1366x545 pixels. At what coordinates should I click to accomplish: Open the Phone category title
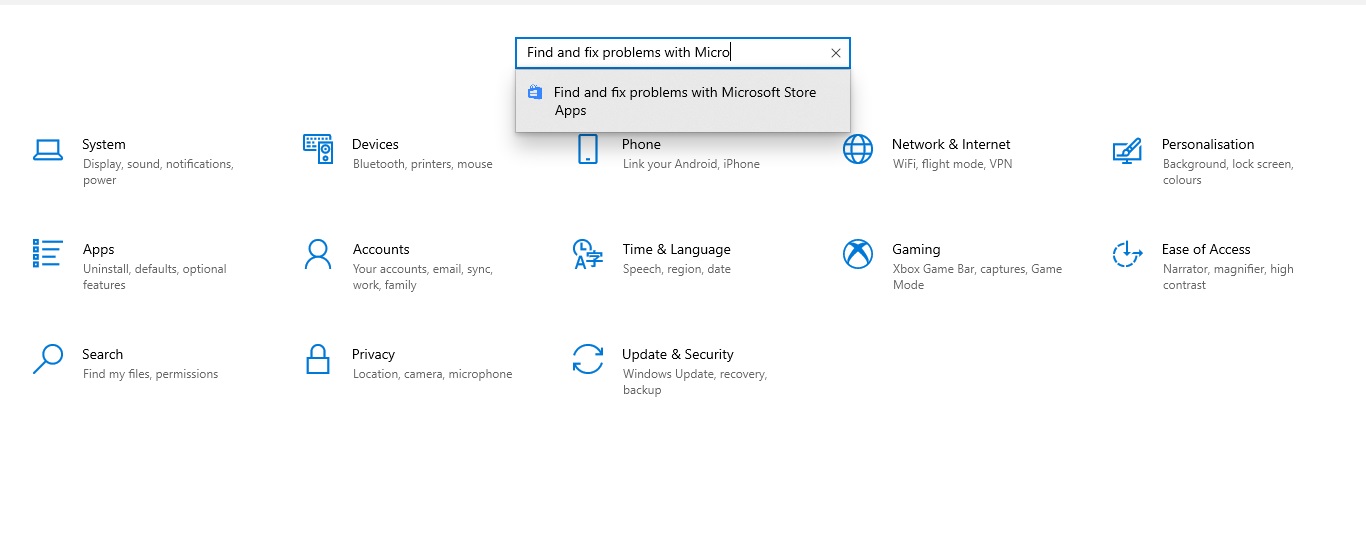641,144
